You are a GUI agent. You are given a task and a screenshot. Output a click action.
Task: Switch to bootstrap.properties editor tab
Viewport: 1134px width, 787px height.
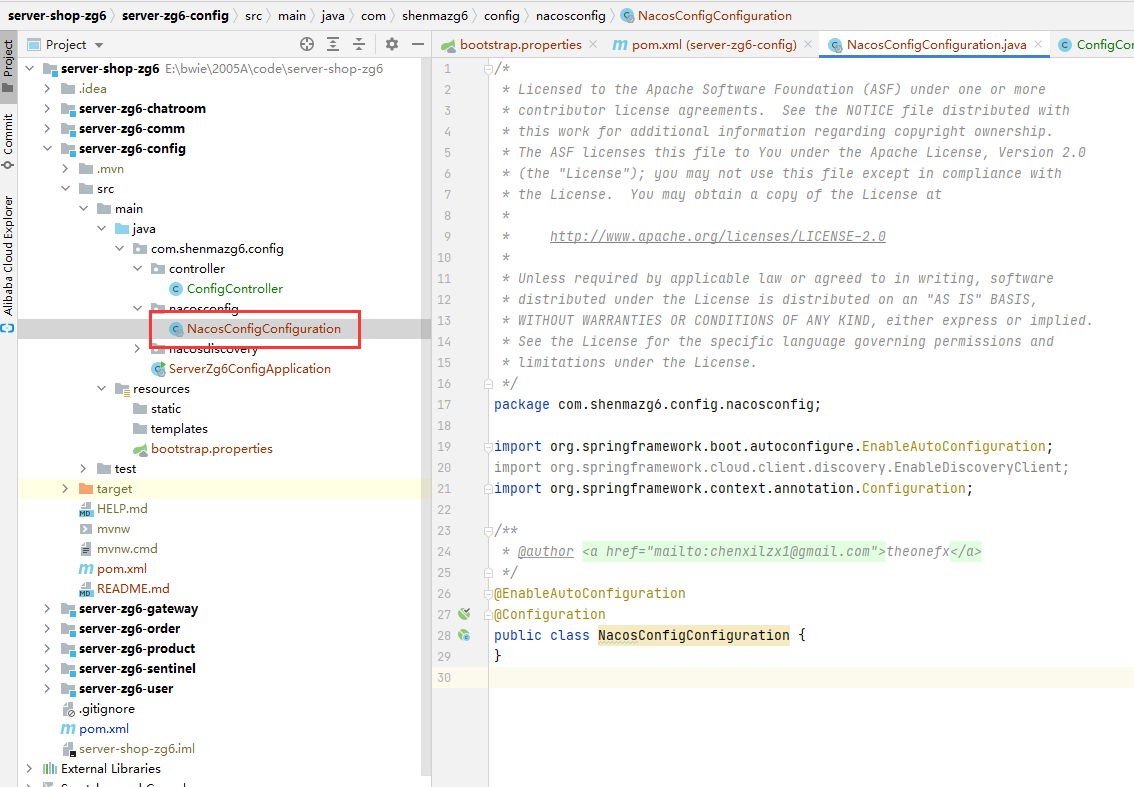(x=521, y=45)
